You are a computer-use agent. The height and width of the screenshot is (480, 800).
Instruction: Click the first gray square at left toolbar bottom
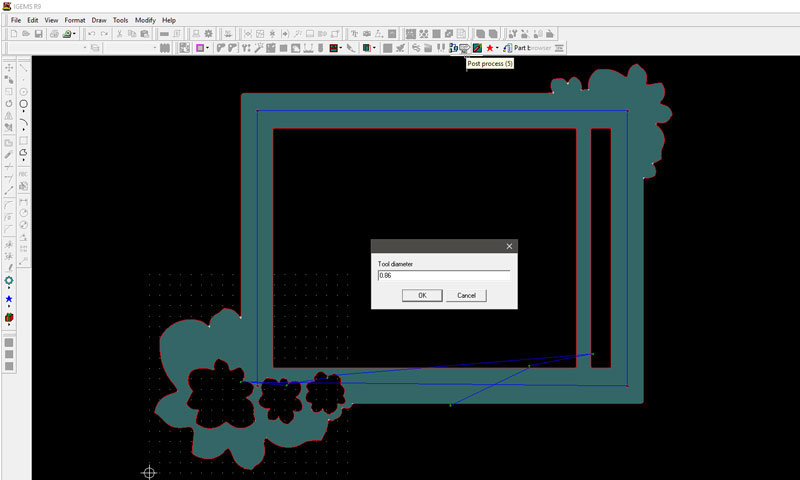9,342
